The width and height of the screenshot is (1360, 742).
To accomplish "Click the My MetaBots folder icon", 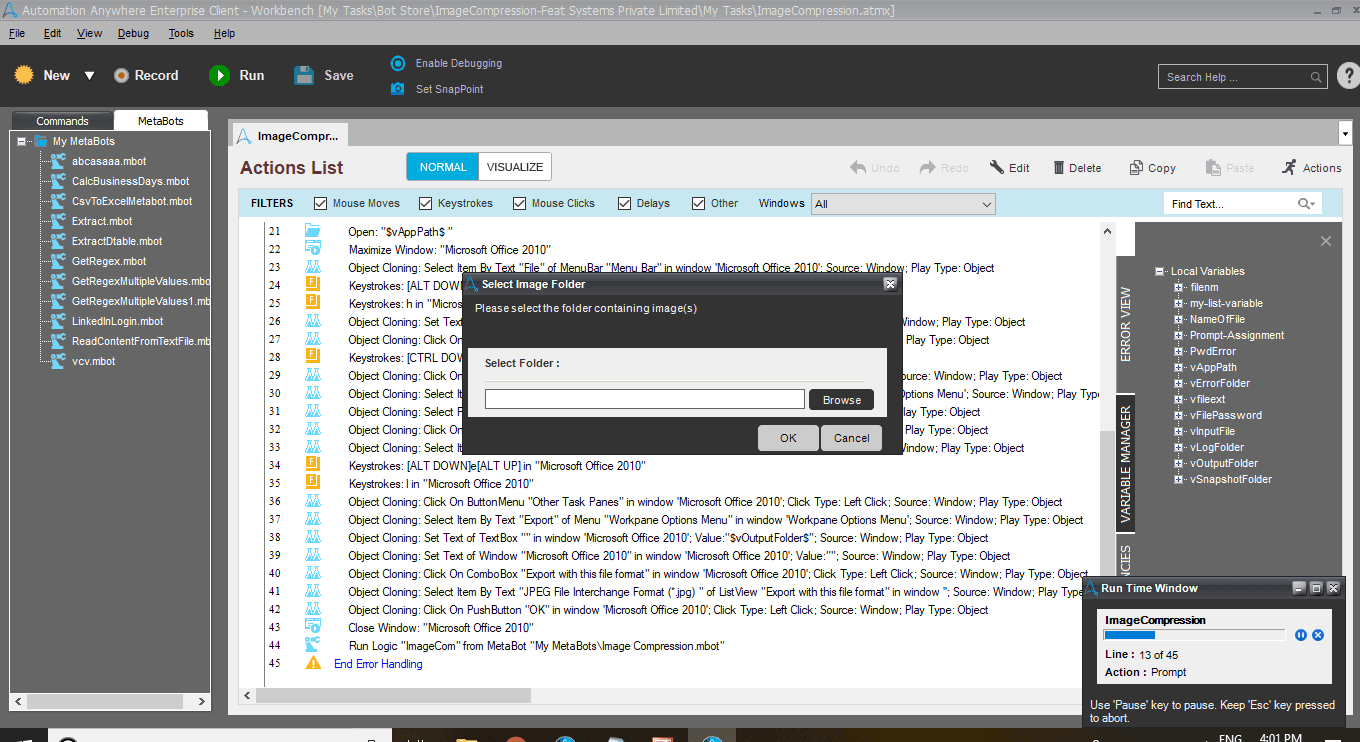I will point(41,141).
